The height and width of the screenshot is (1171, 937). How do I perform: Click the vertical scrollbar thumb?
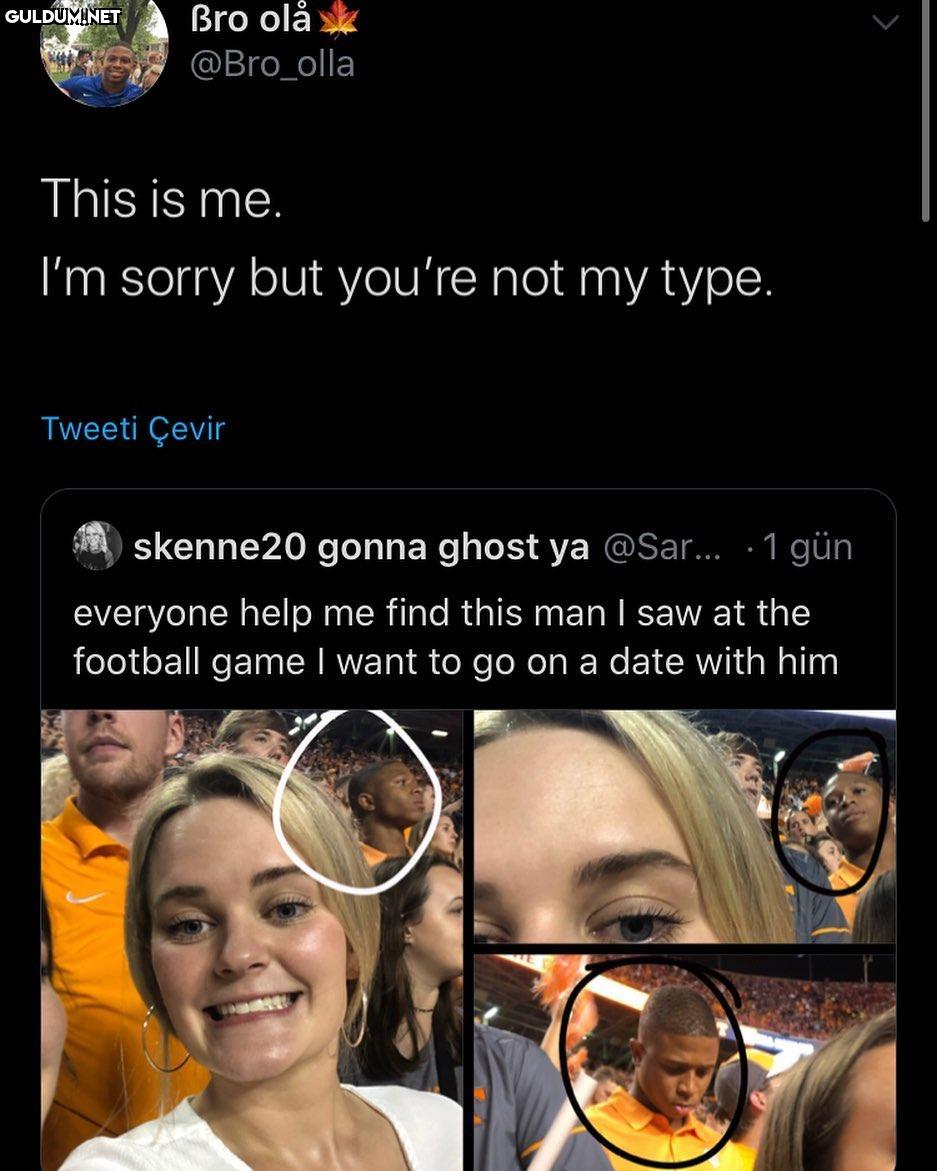click(x=926, y=110)
